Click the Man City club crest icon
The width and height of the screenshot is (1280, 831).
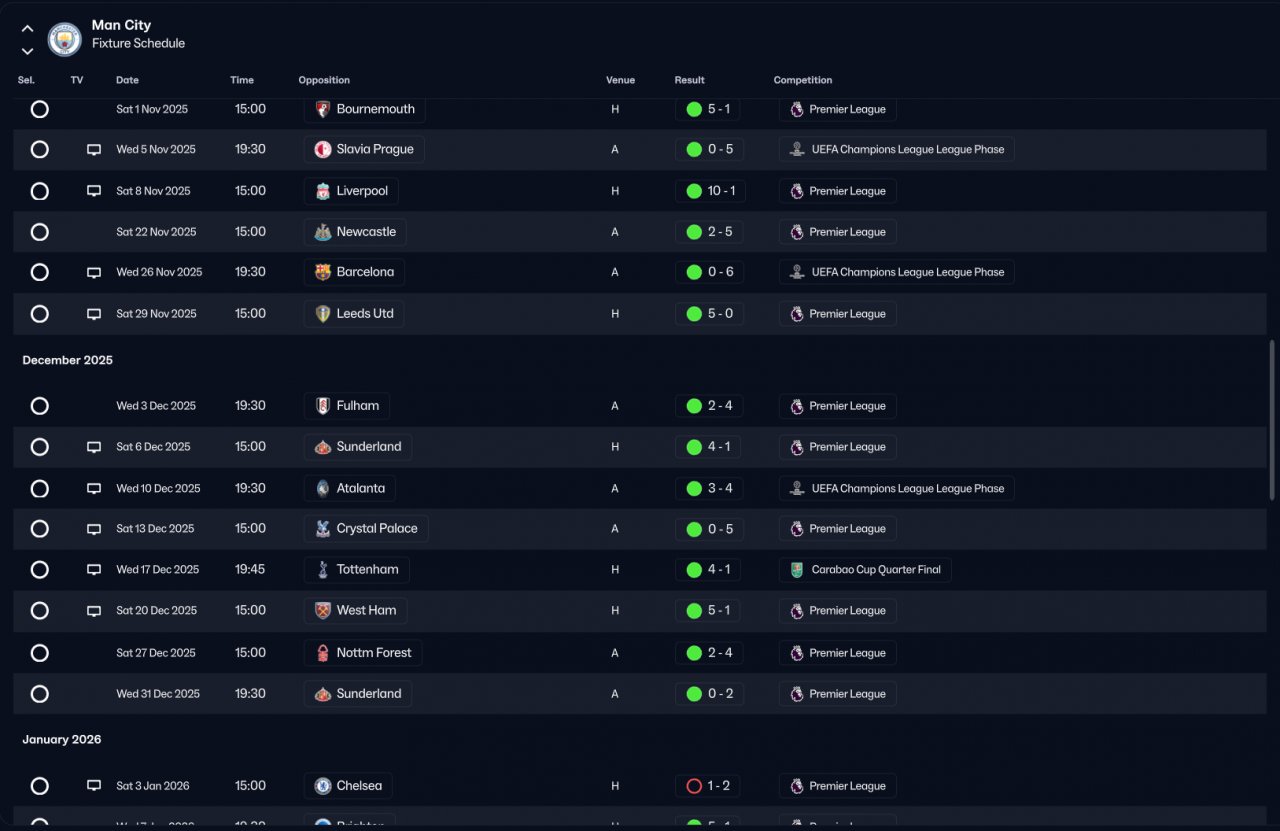pos(65,39)
